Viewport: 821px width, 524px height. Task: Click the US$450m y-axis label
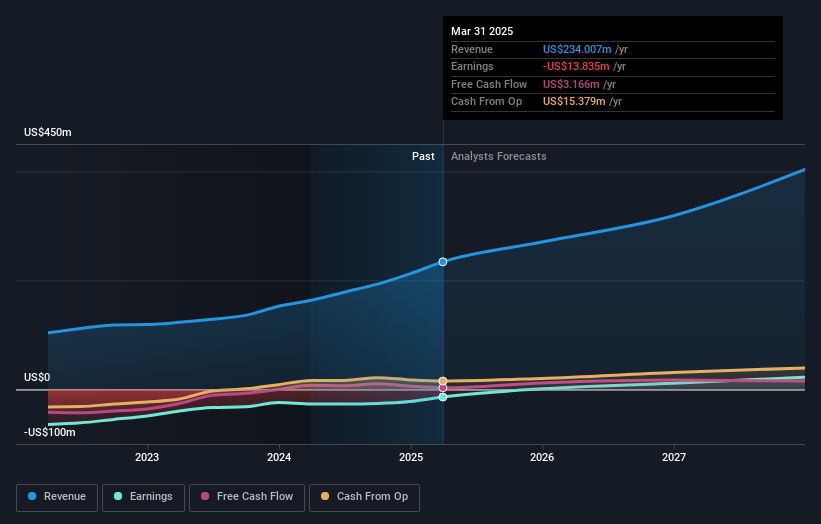point(48,132)
